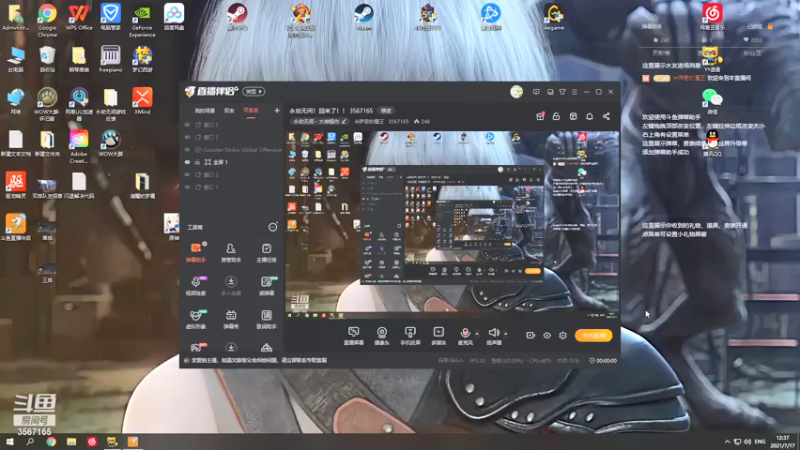Toggle the lock on 全屏1 source
Viewport: 800px width, 450px height.
197,162
